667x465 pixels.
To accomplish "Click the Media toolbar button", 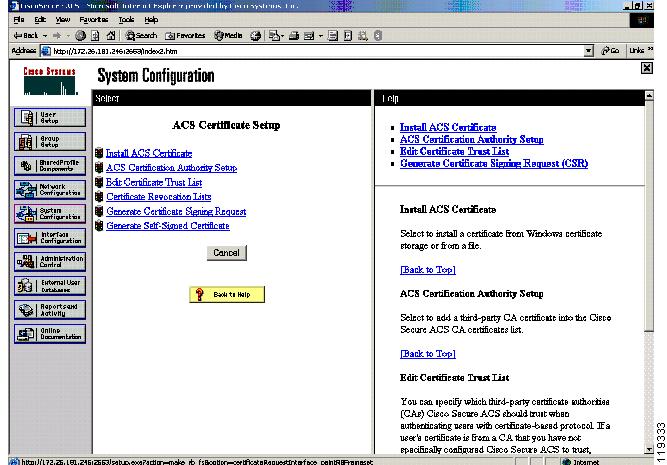I will 228,36.
